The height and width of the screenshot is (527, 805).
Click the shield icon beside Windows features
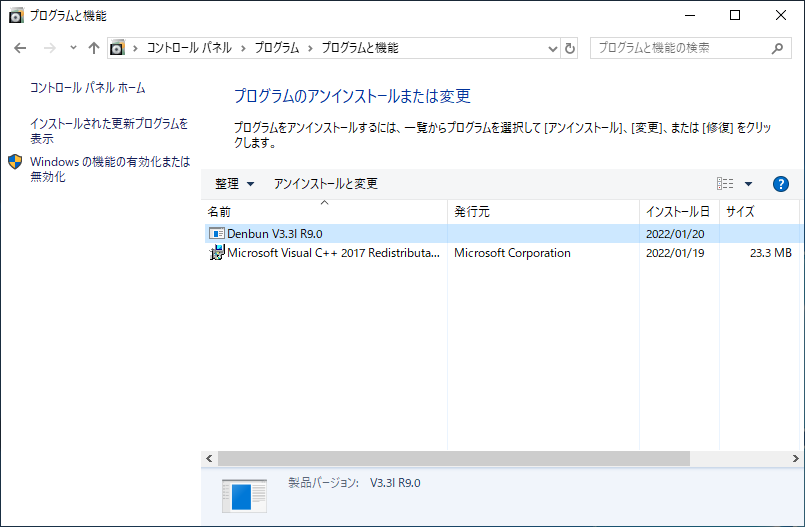click(x=15, y=162)
